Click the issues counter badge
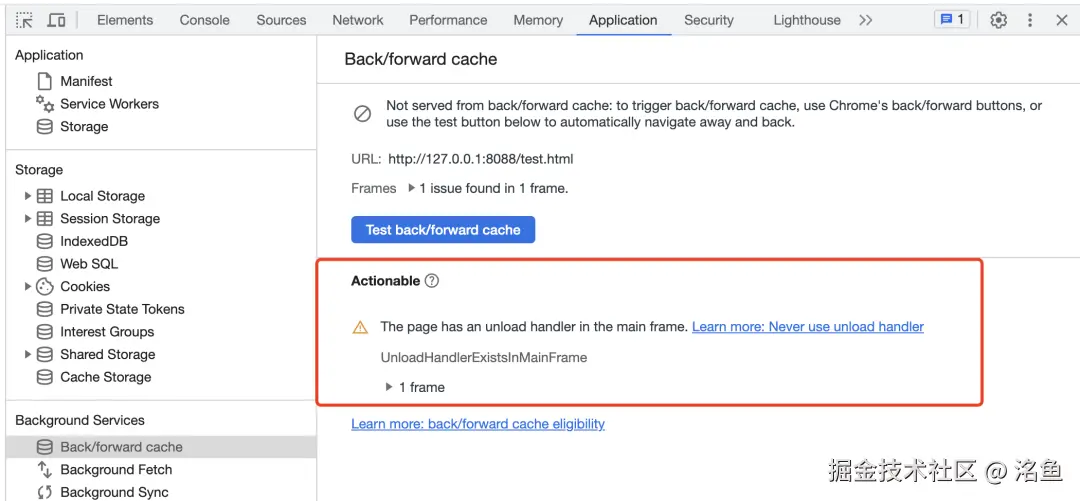Image resolution: width=1080 pixels, height=501 pixels. [x=951, y=20]
